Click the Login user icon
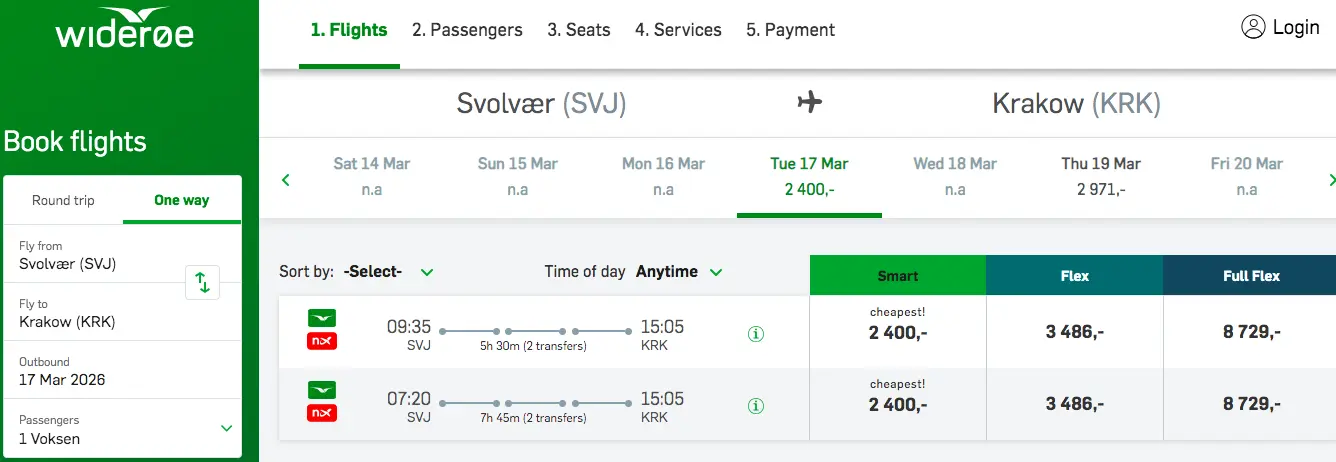Screen dimensions: 1336x462 tap(1253, 27)
